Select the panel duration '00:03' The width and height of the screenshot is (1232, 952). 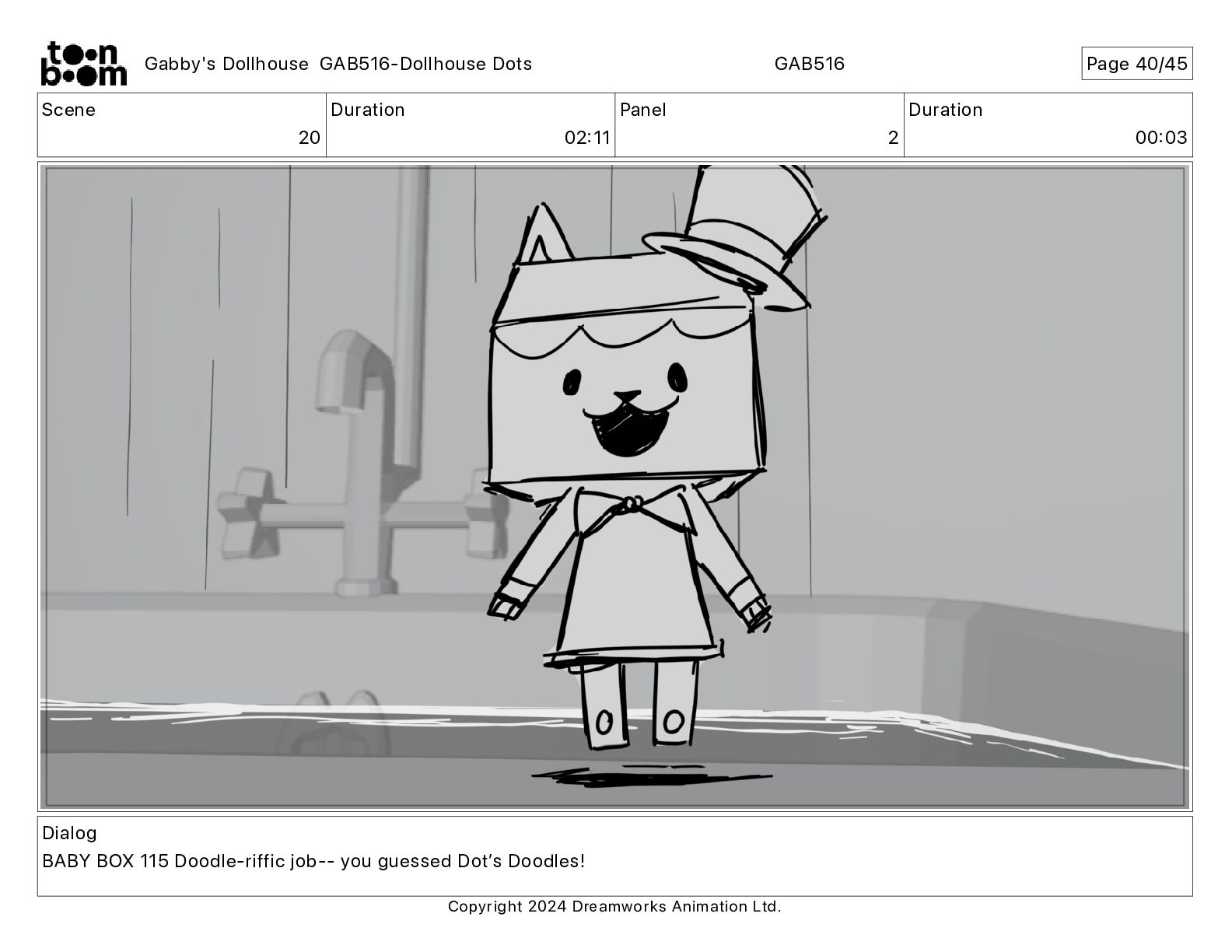coord(1161,138)
